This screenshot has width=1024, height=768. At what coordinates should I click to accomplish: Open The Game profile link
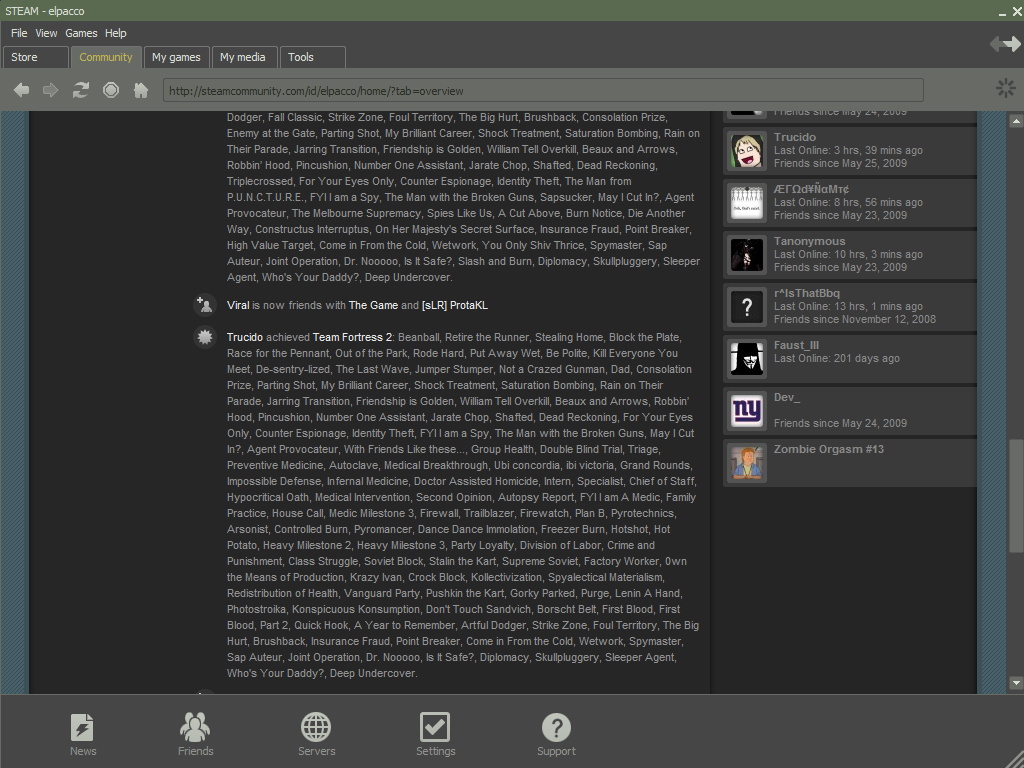pos(373,305)
